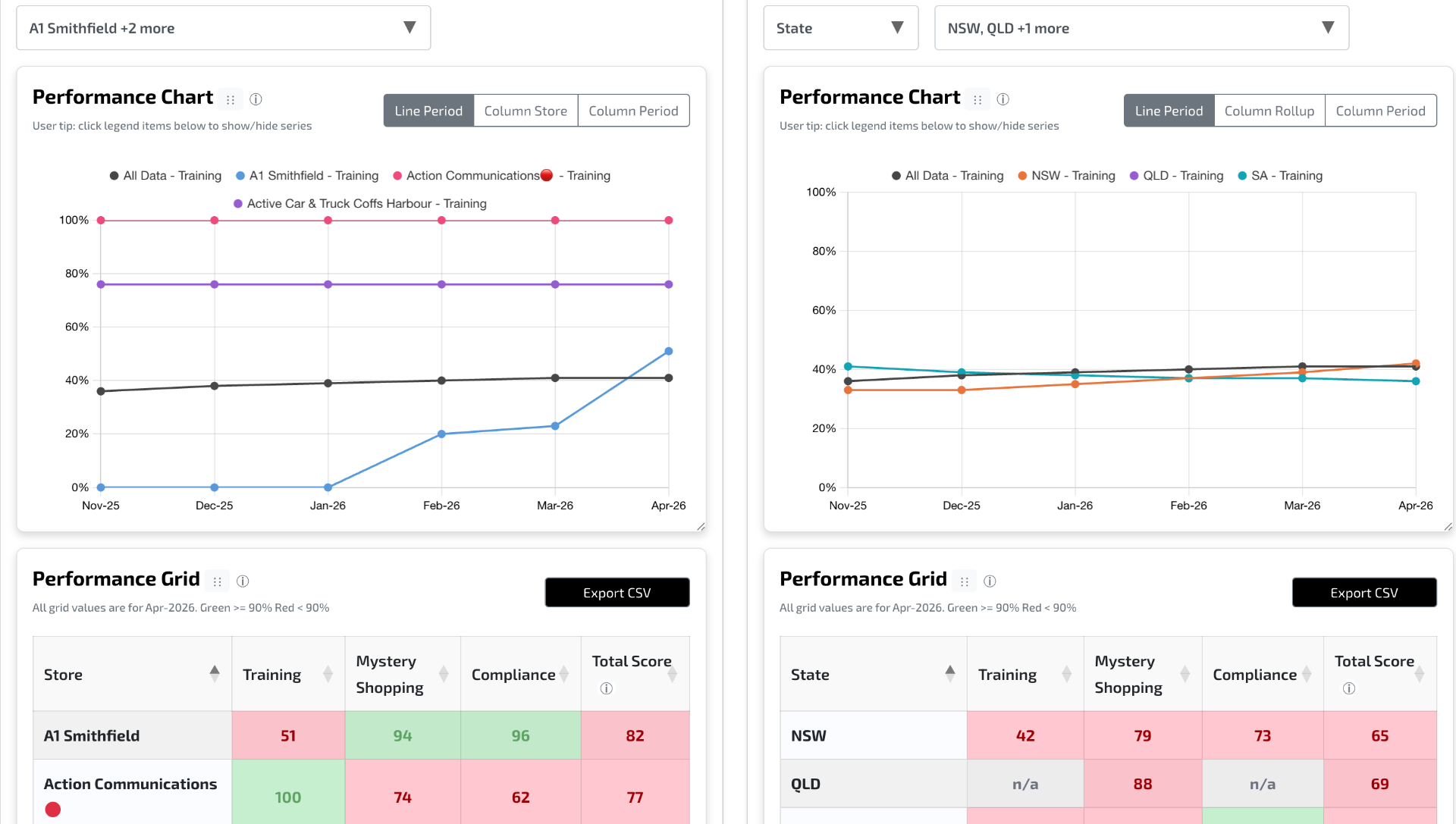Screen dimensions: 1456x824
Task: Click NSW row label in right grid
Action: (x=808, y=735)
